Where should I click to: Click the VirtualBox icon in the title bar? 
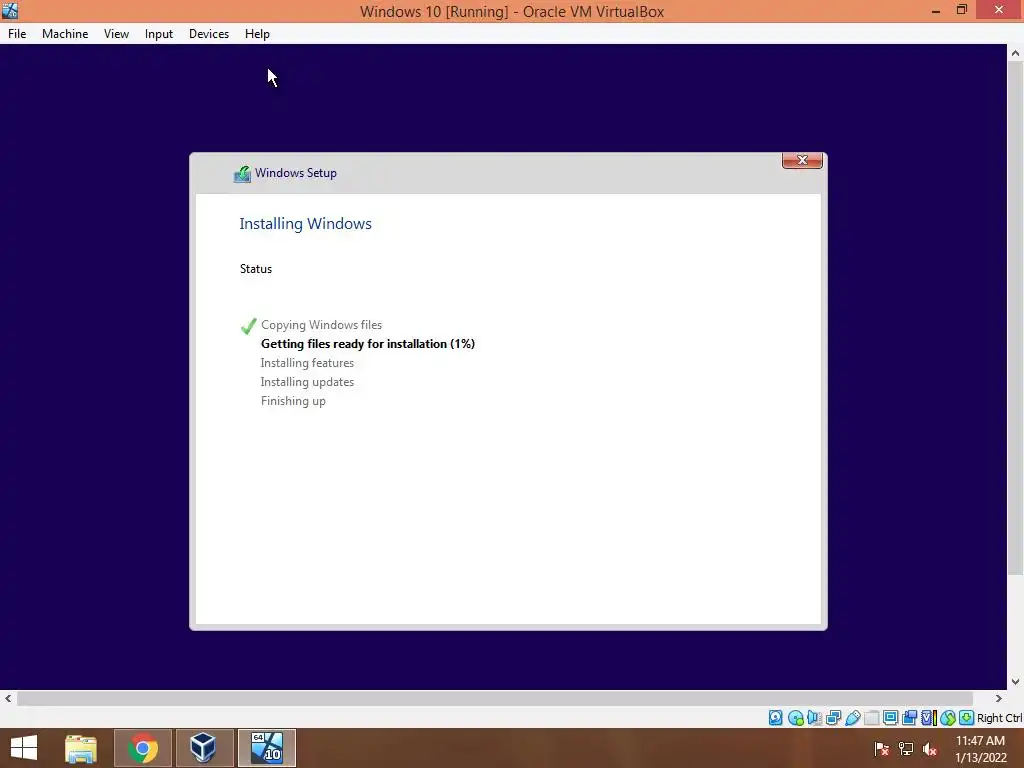tap(10, 10)
